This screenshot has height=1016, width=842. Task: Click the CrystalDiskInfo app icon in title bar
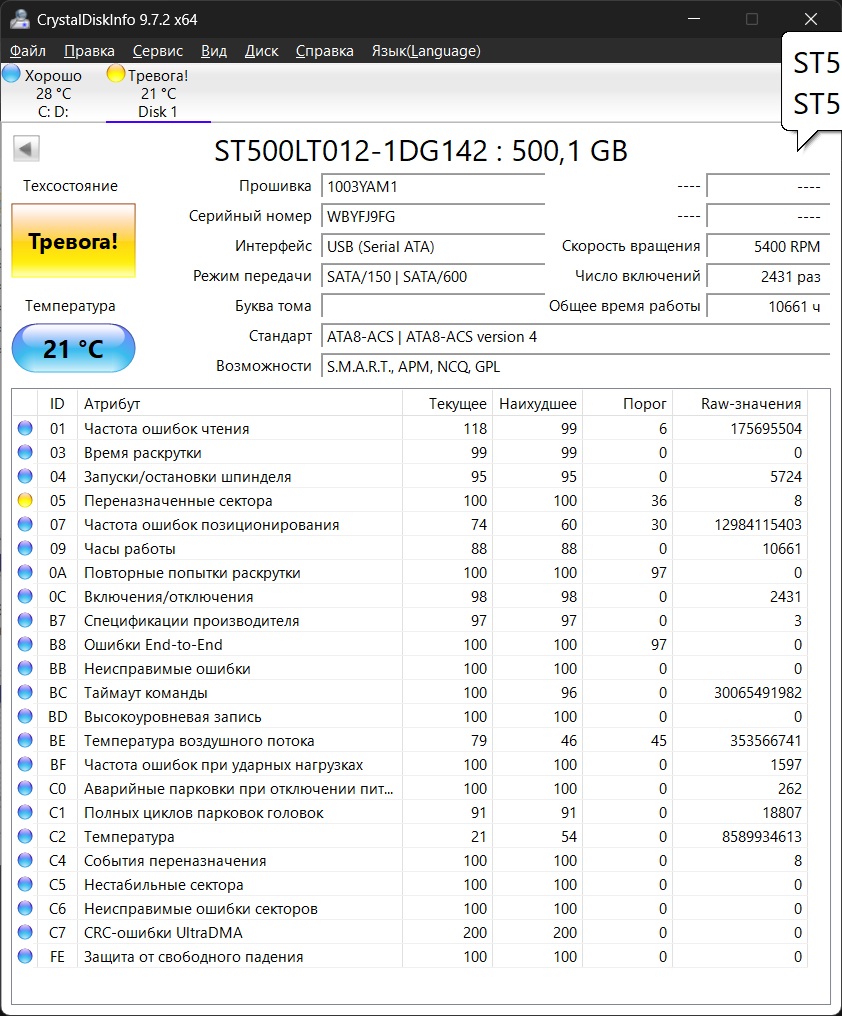click(19, 19)
